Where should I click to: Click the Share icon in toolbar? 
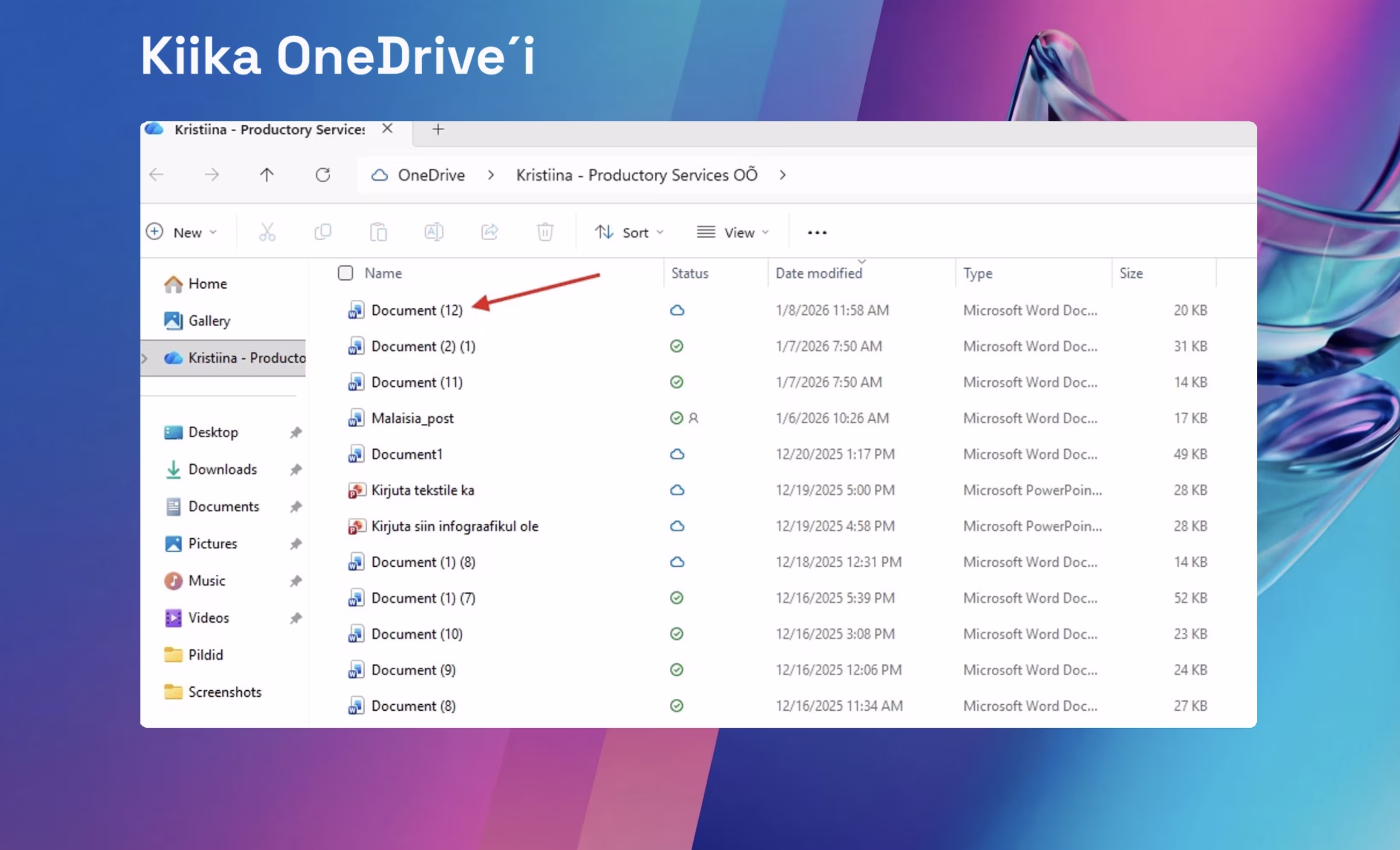click(489, 232)
